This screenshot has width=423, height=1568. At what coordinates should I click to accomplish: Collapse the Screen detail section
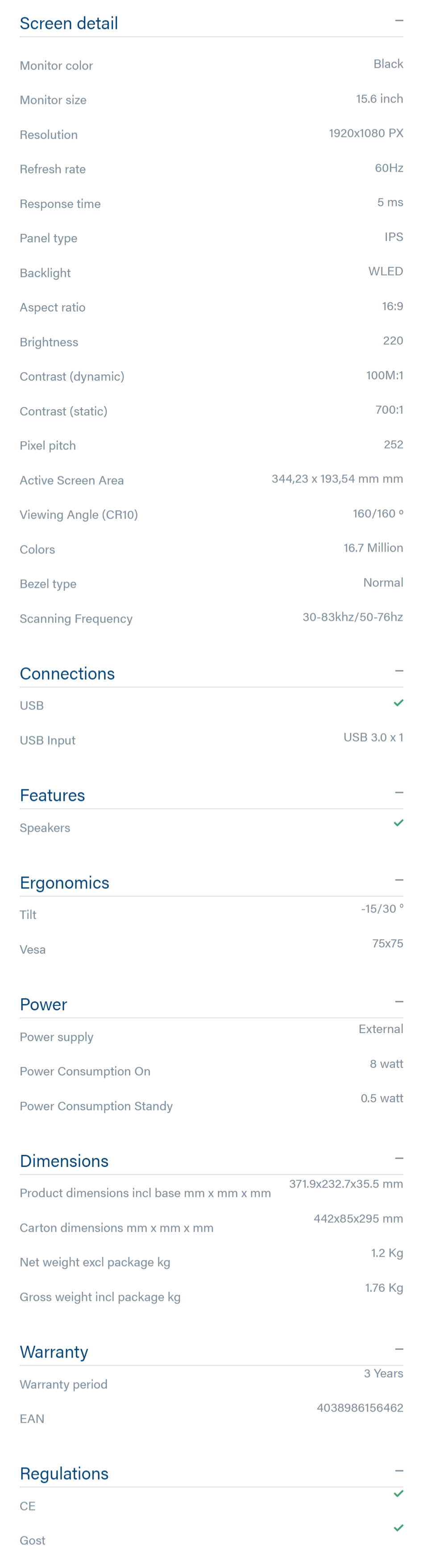point(398,21)
